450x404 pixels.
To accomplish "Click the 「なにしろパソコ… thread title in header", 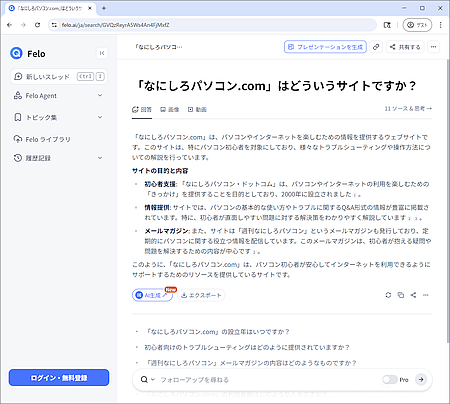I will pyautogui.click(x=159, y=47).
